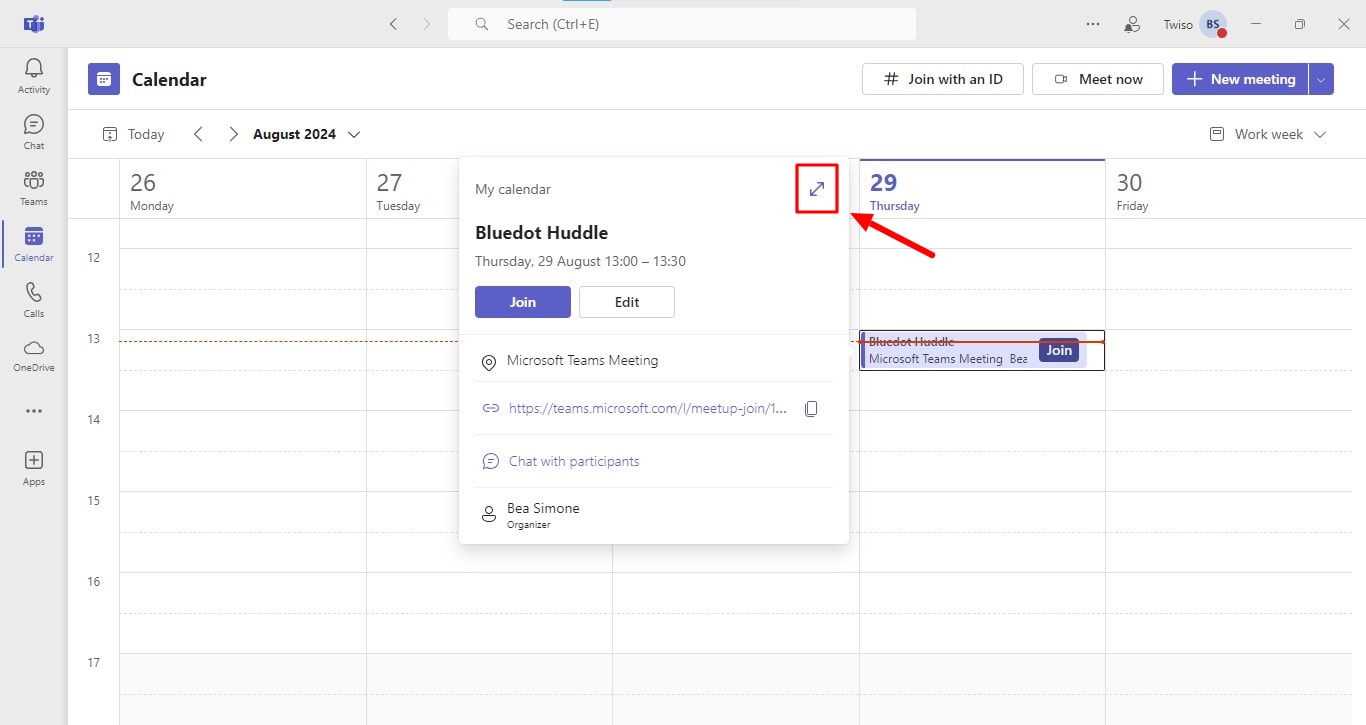Click Join with an ID button

click(x=943, y=79)
